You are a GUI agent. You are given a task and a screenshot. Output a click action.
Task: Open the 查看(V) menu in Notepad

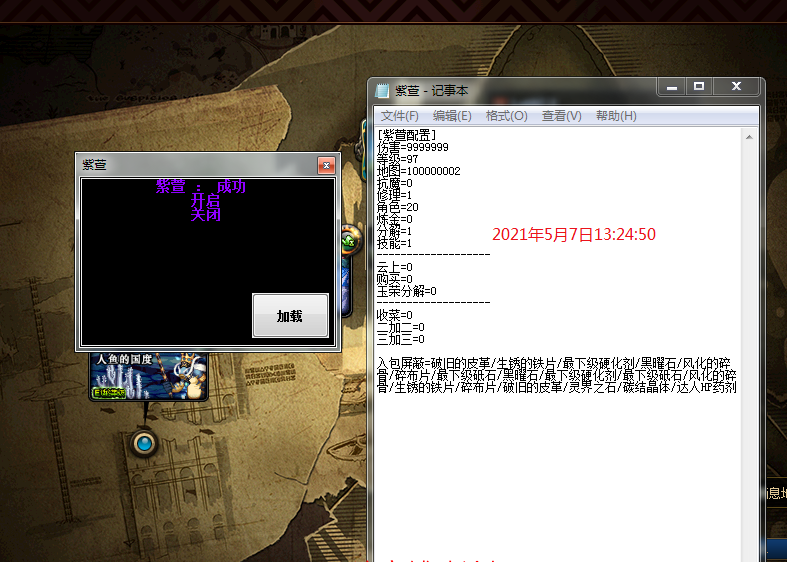tap(561, 116)
